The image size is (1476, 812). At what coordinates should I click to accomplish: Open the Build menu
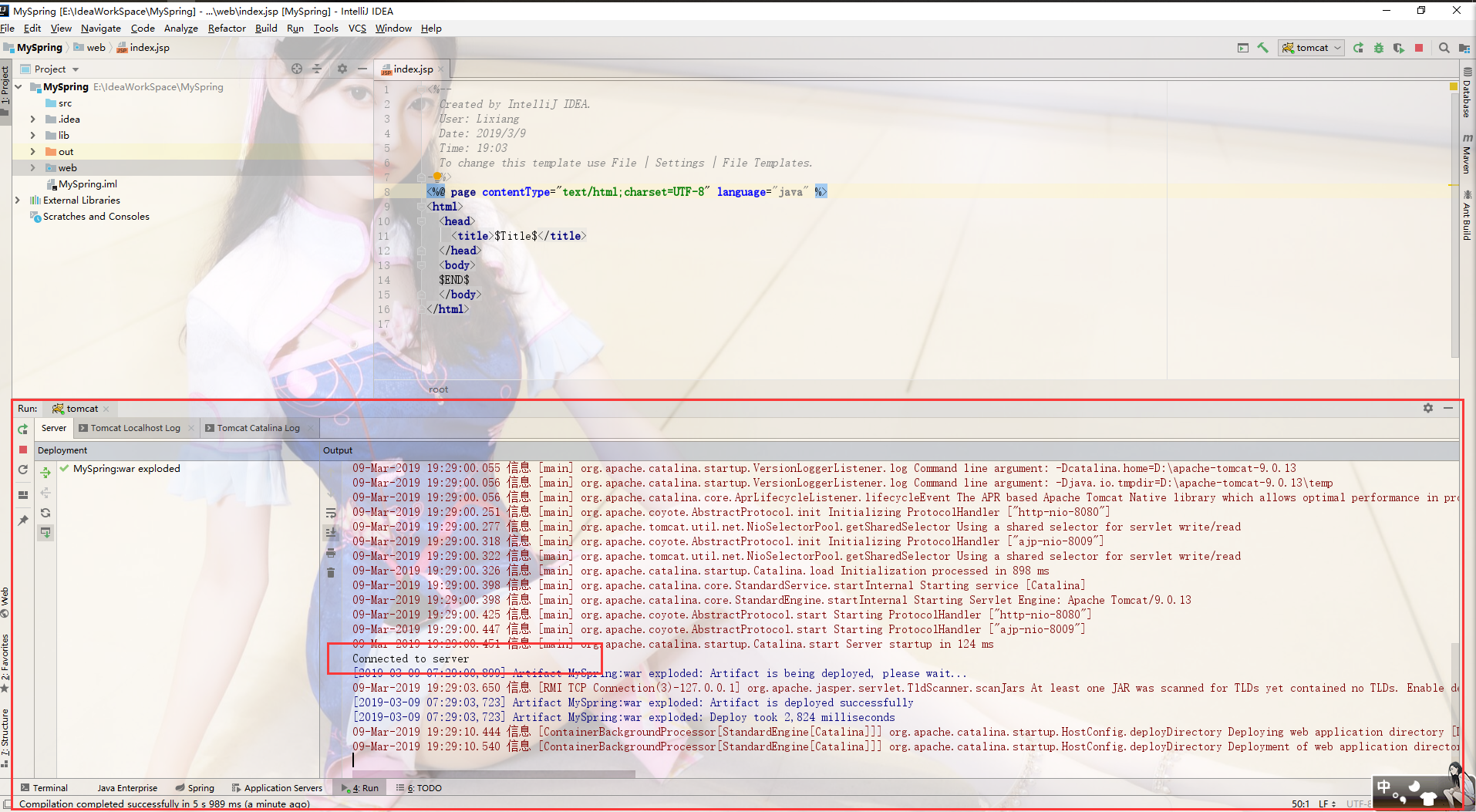(266, 29)
